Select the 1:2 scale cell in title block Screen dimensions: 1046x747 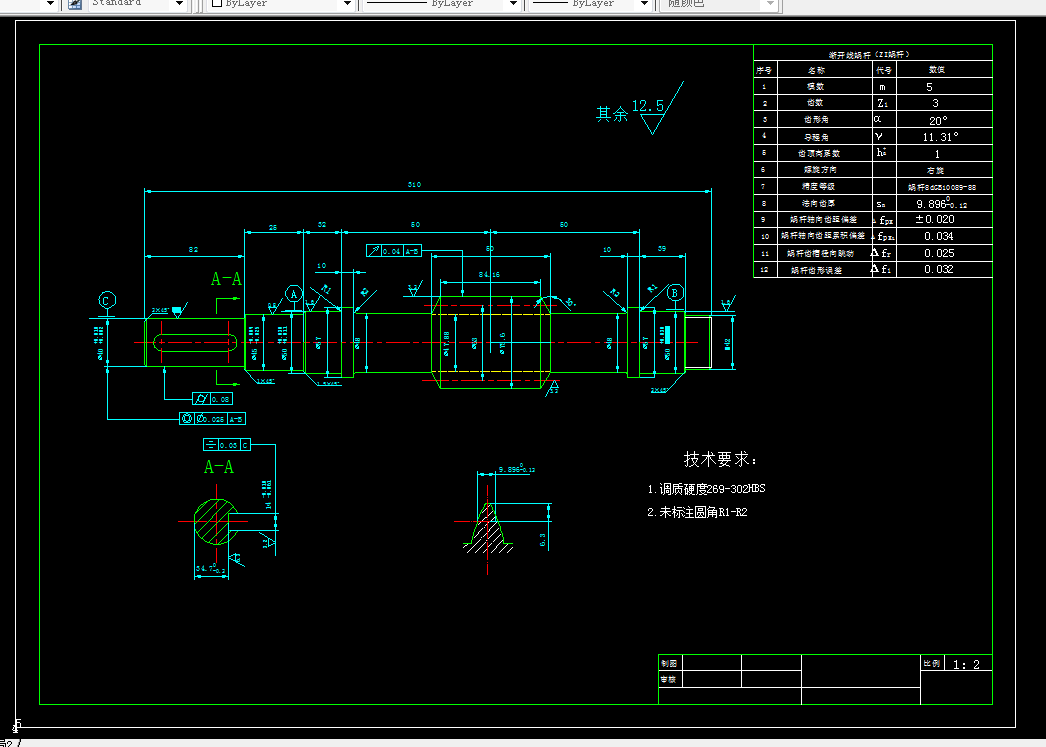(967, 664)
